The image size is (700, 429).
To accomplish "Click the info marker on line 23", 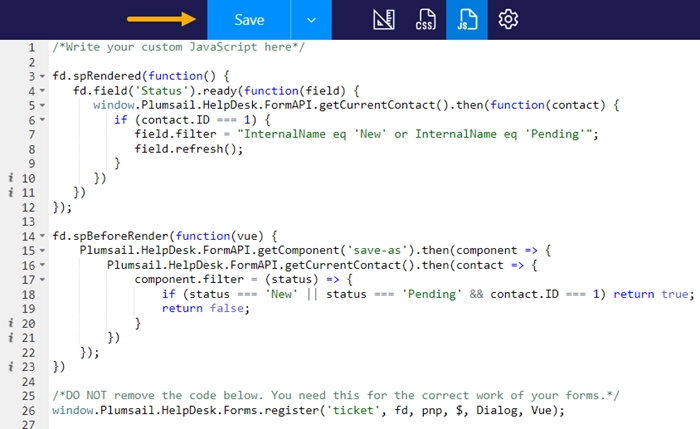I will [x=11, y=367].
